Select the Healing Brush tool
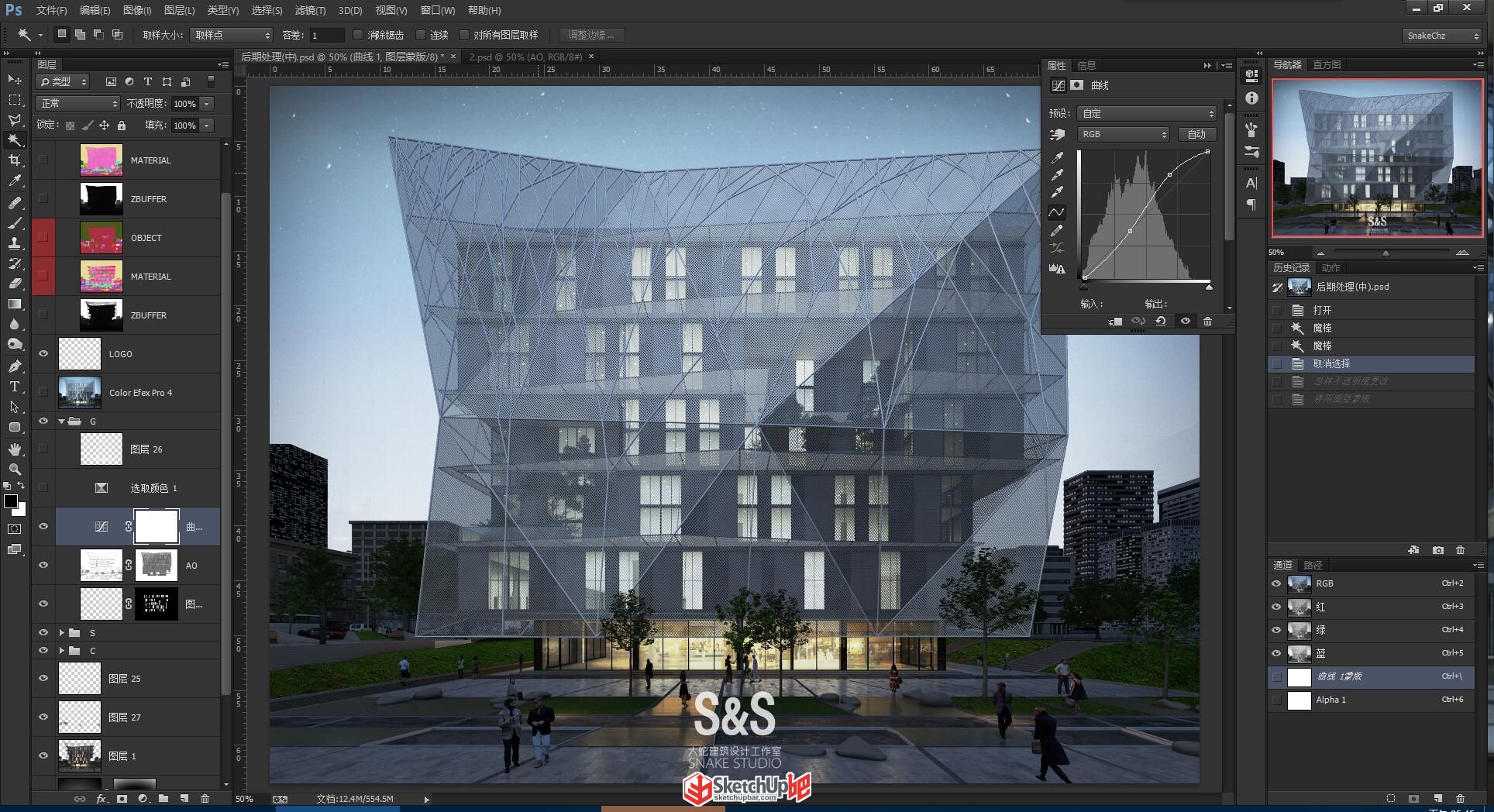Image resolution: width=1494 pixels, height=812 pixels. click(15, 203)
